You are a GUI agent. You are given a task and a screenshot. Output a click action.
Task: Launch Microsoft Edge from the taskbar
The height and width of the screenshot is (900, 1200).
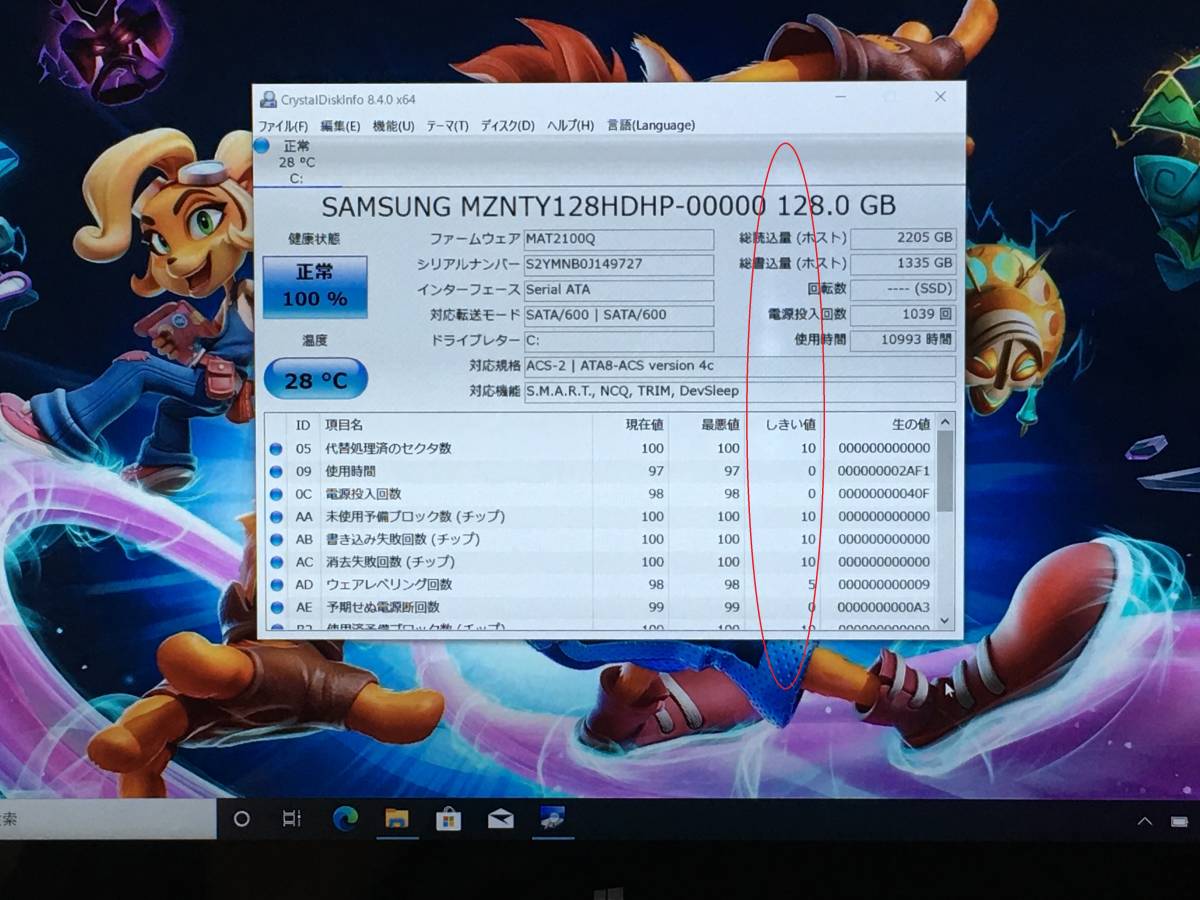point(345,819)
